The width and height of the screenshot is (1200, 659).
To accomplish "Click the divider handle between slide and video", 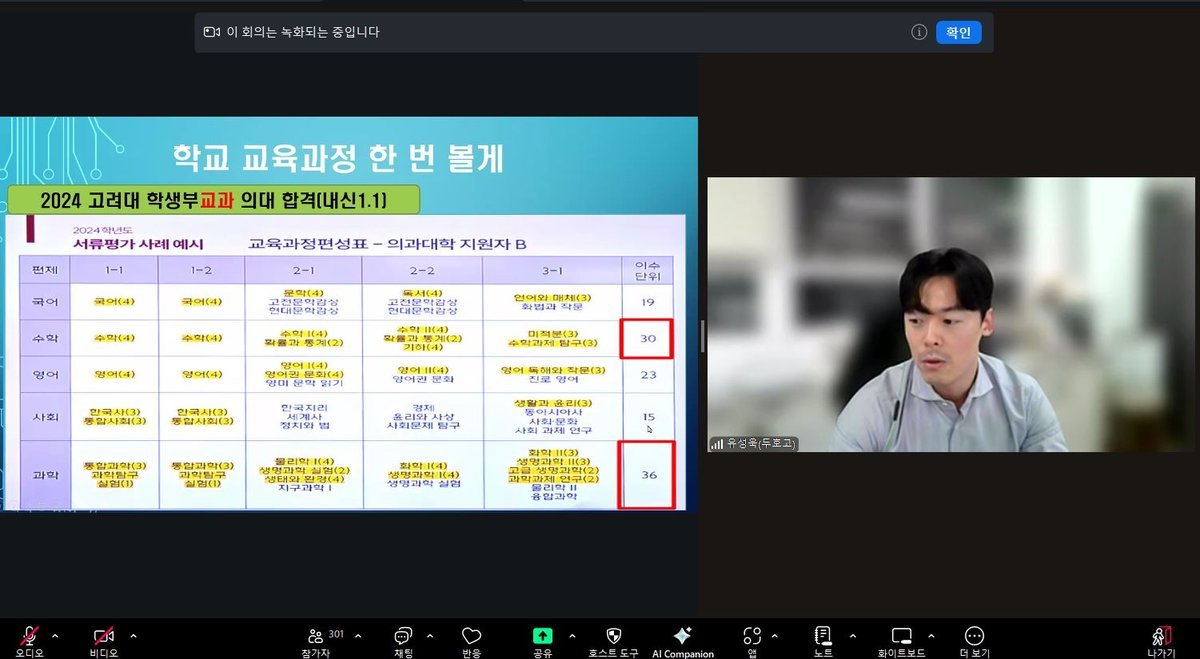I will point(702,336).
